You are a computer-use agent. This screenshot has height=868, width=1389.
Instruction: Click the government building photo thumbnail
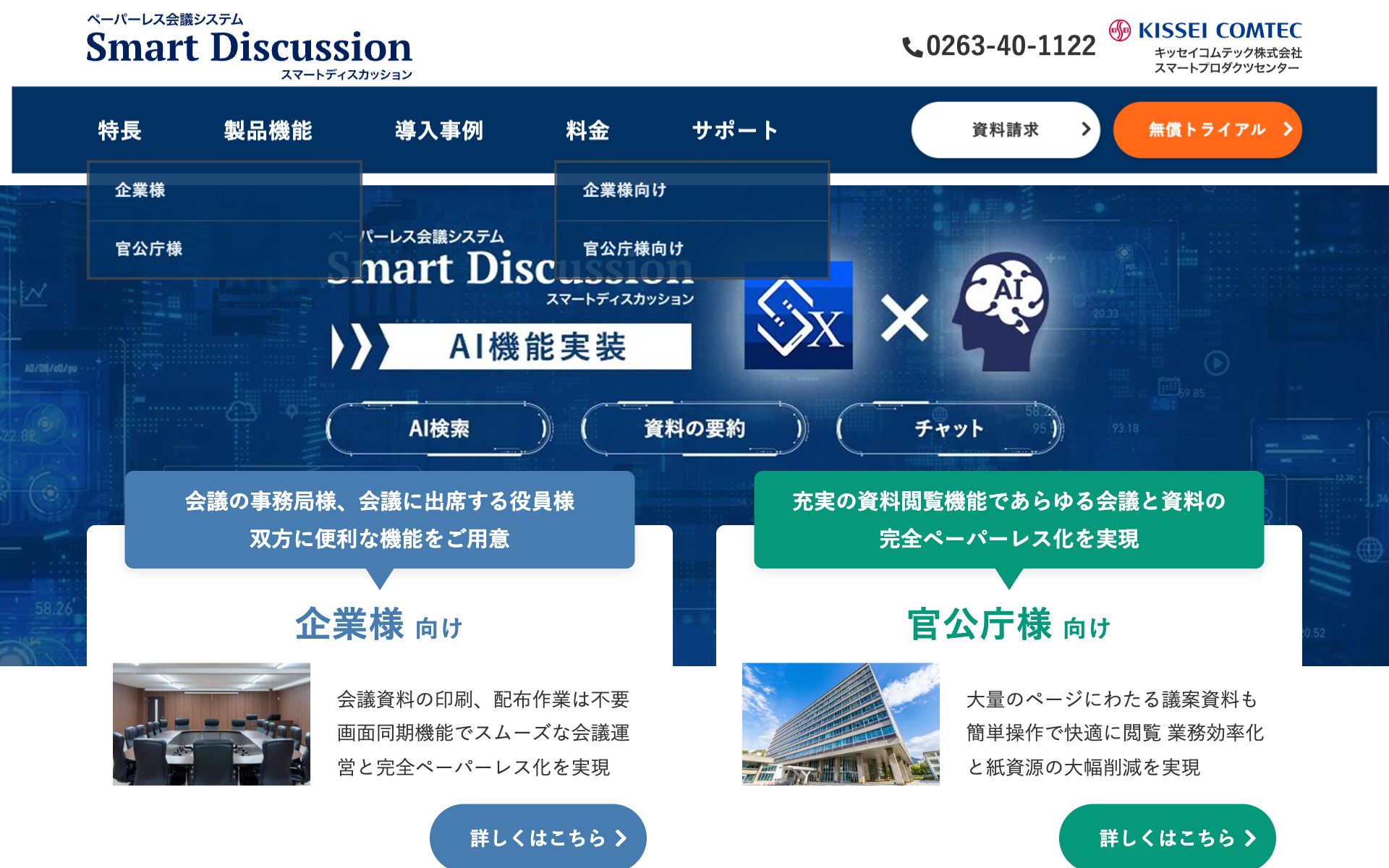(841, 724)
